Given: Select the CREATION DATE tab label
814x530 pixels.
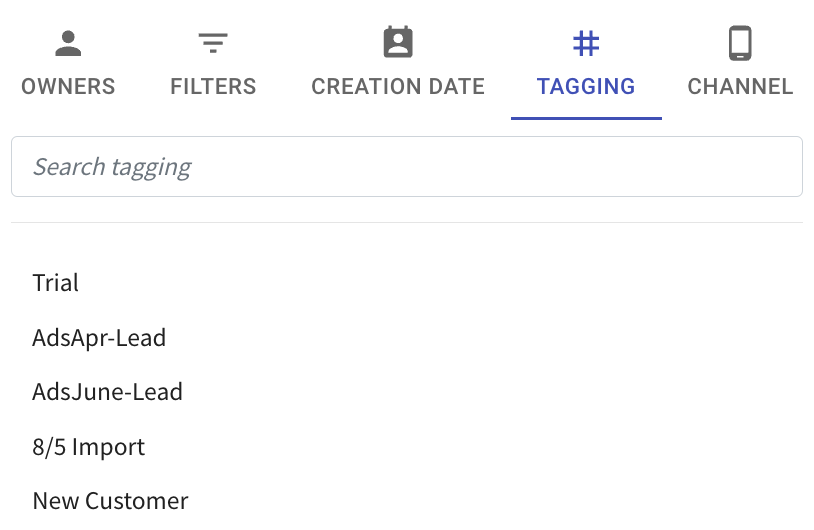Looking at the screenshot, I should (x=398, y=87).
